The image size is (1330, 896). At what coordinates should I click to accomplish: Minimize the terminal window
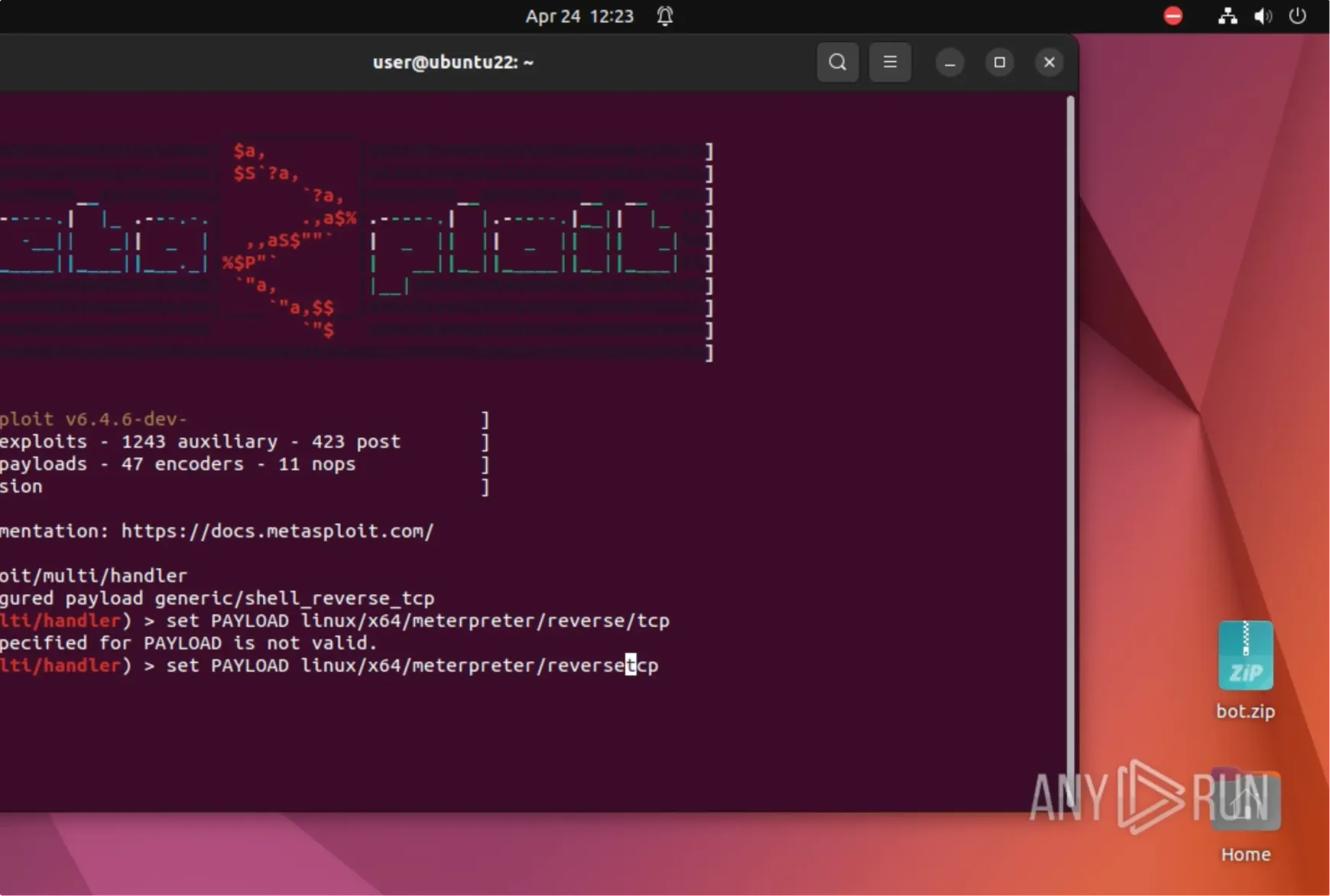click(x=950, y=62)
